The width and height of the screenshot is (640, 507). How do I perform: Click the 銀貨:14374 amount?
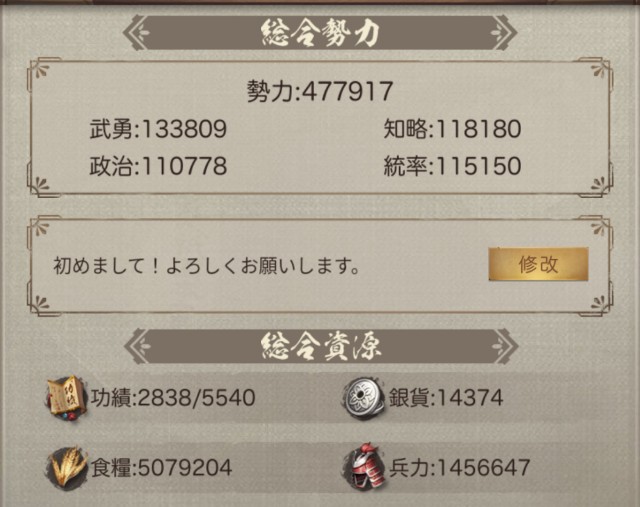pyautogui.click(x=446, y=398)
